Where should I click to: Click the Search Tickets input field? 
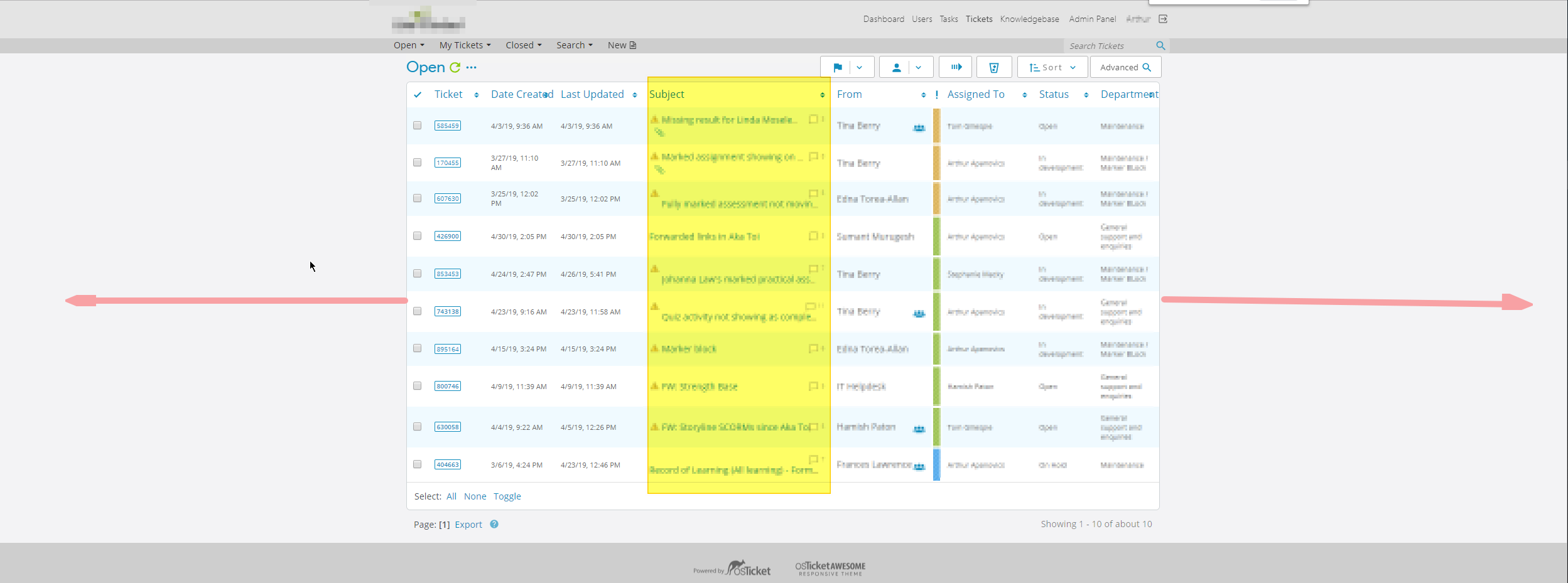(1110, 46)
